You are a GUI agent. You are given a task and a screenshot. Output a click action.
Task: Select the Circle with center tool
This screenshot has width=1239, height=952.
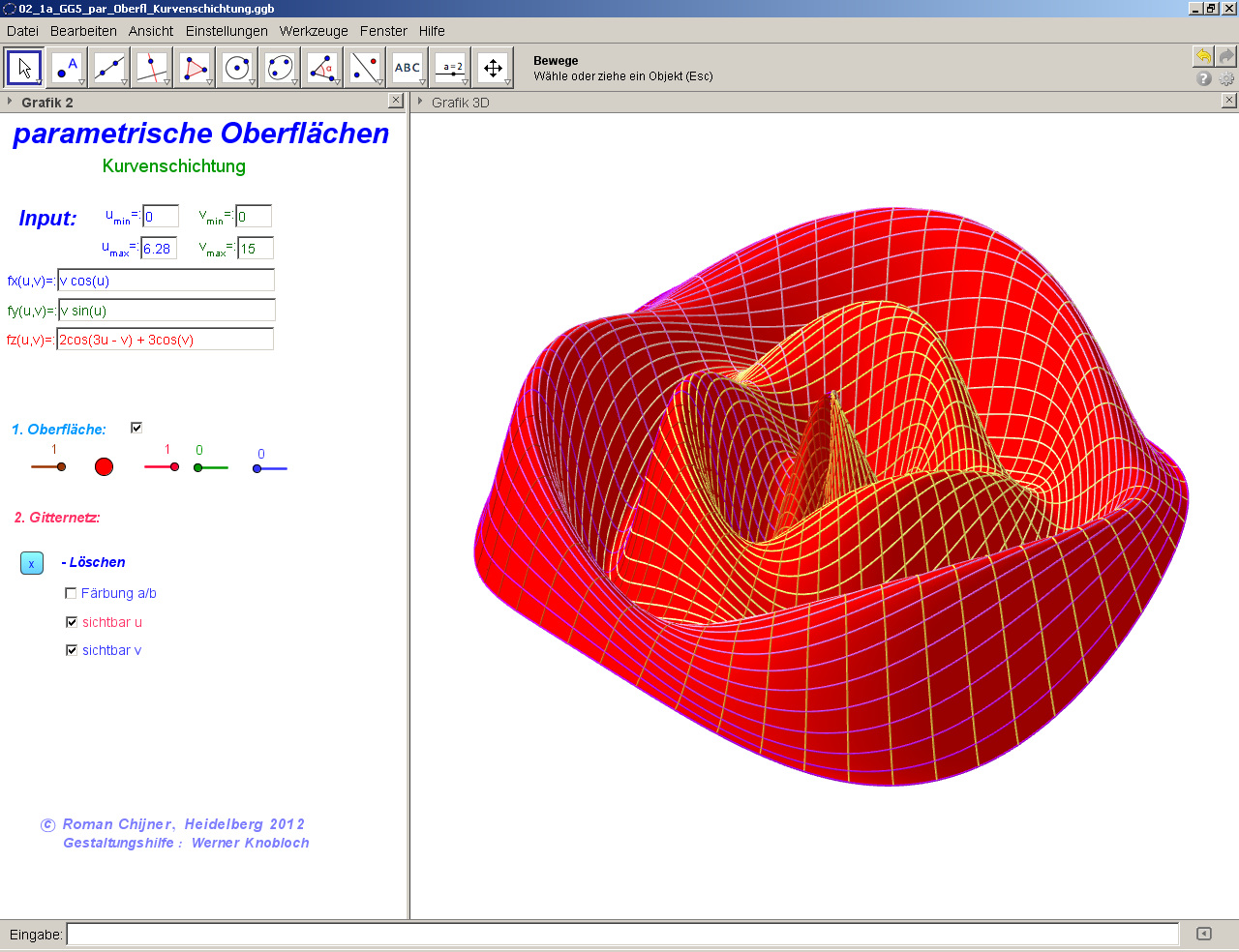tap(237, 68)
